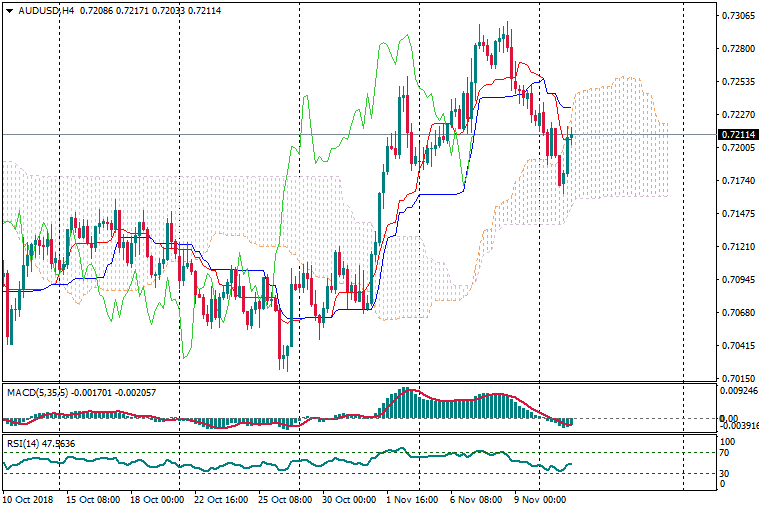The height and width of the screenshot is (511, 759).
Task: Click the triangle arrow beside AUDUSD,H4
Action: [8, 8]
